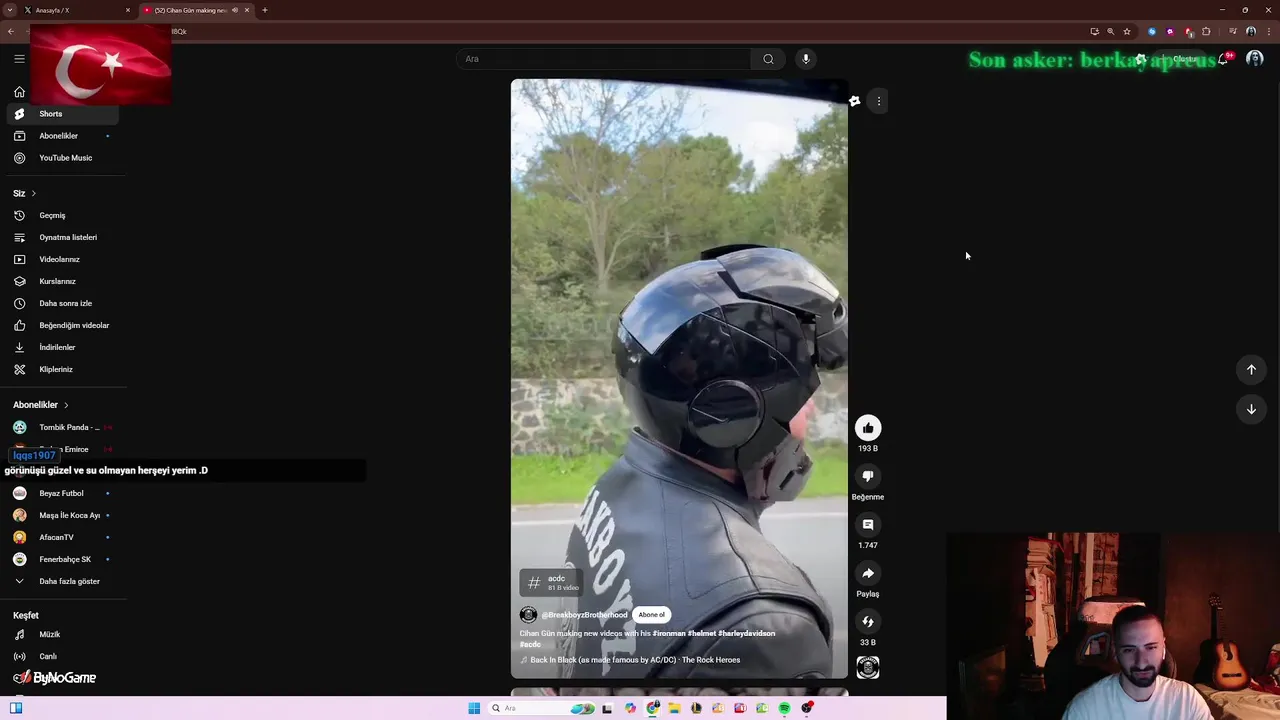Open a new browser tab

tap(265, 10)
